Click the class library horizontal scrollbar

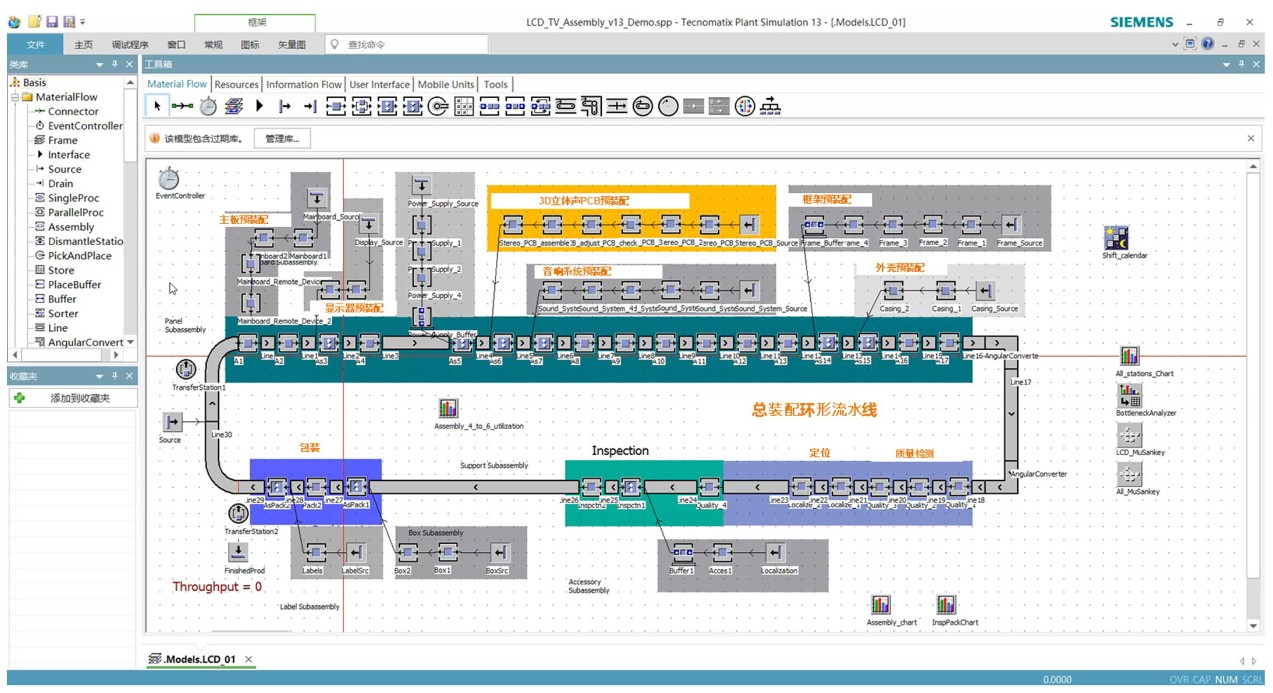(x=65, y=355)
